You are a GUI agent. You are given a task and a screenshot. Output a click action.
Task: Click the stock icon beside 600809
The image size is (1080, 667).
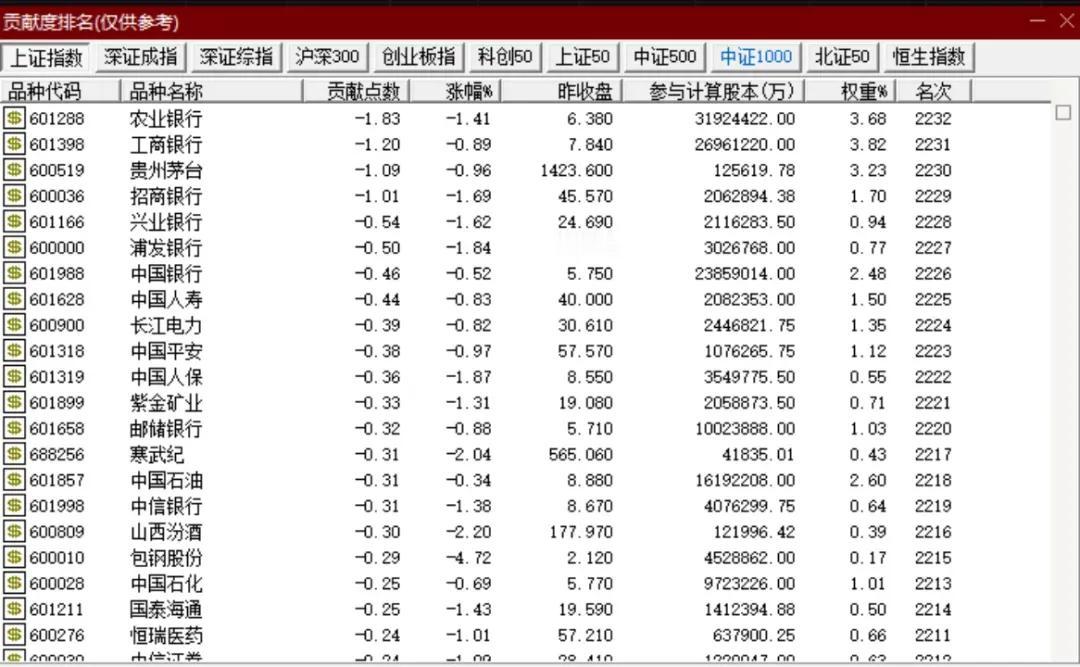[14, 532]
